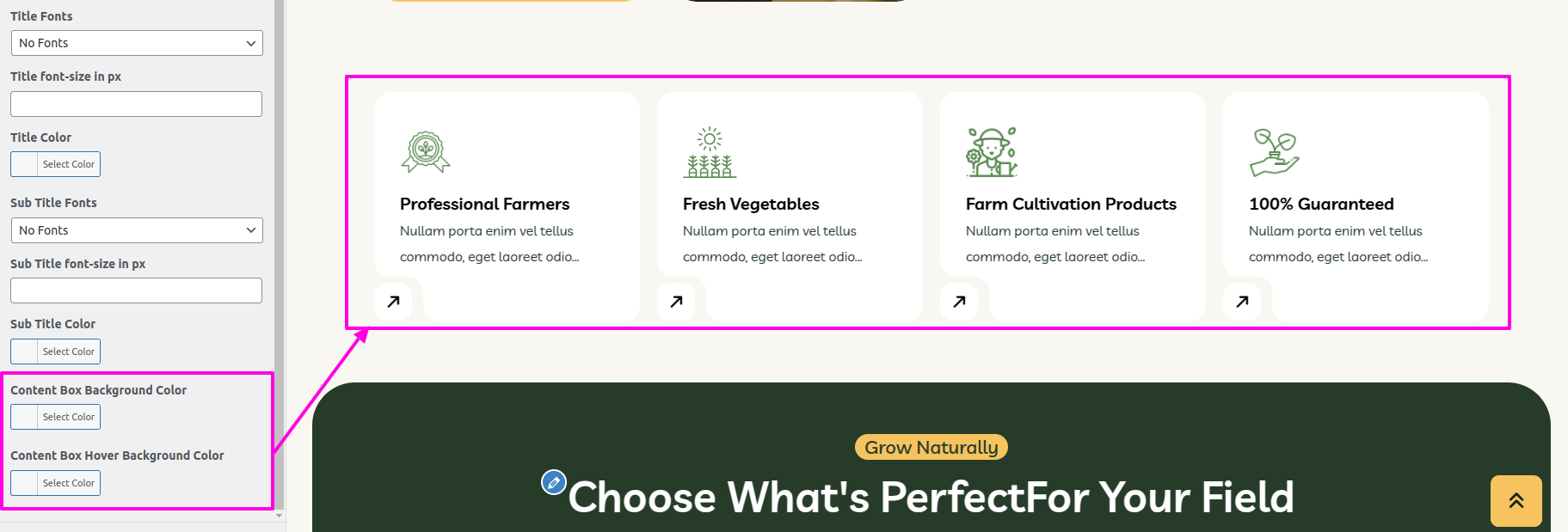This screenshot has height=532, width=1568.
Task: Open the arrow link under Professional Farmers
Action: point(393,302)
